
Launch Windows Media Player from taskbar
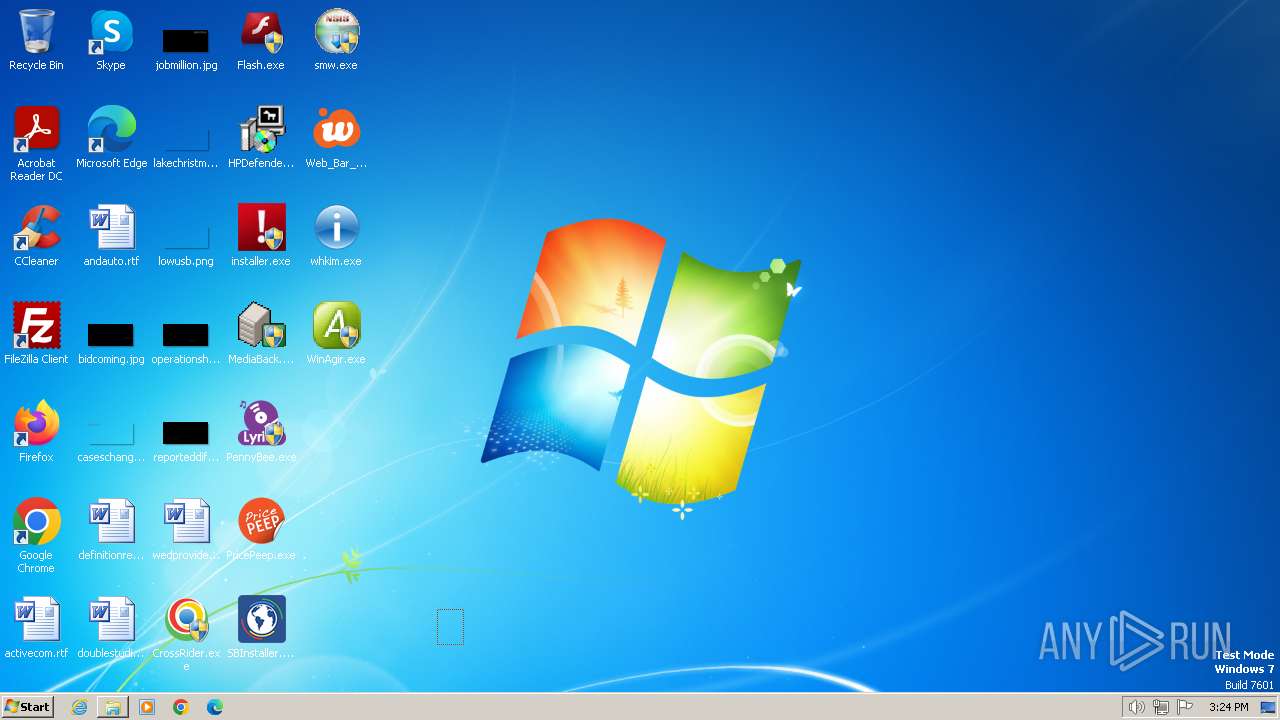click(147, 707)
